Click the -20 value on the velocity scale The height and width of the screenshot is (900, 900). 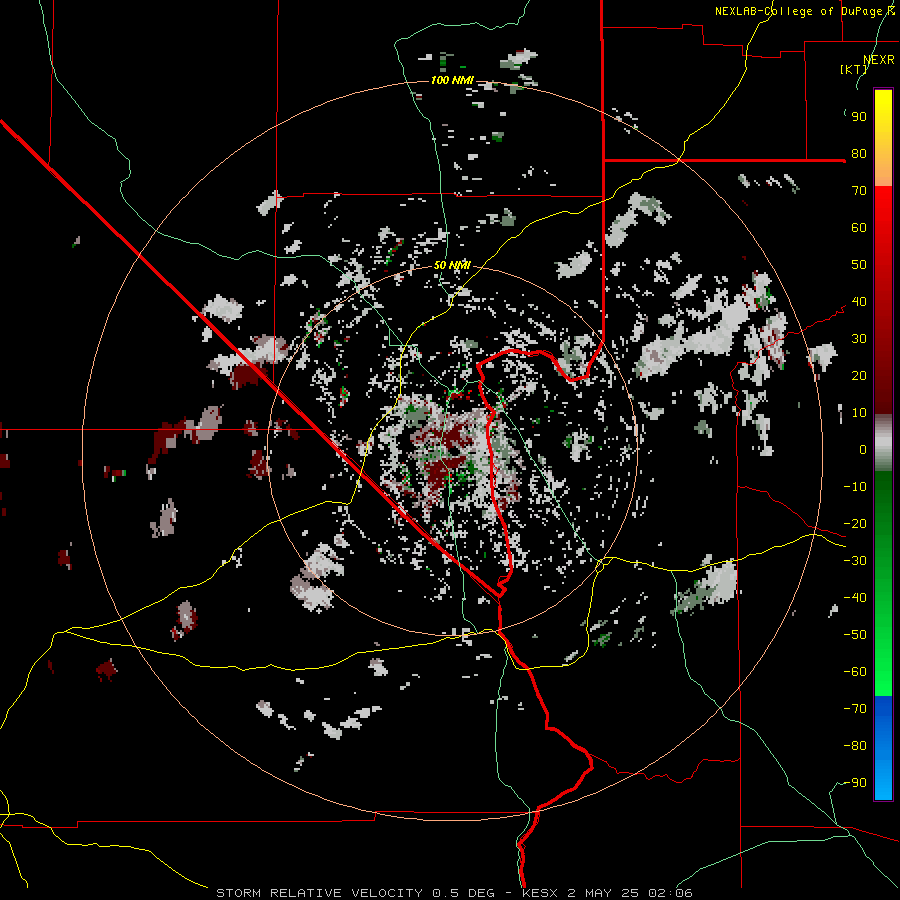click(x=855, y=524)
